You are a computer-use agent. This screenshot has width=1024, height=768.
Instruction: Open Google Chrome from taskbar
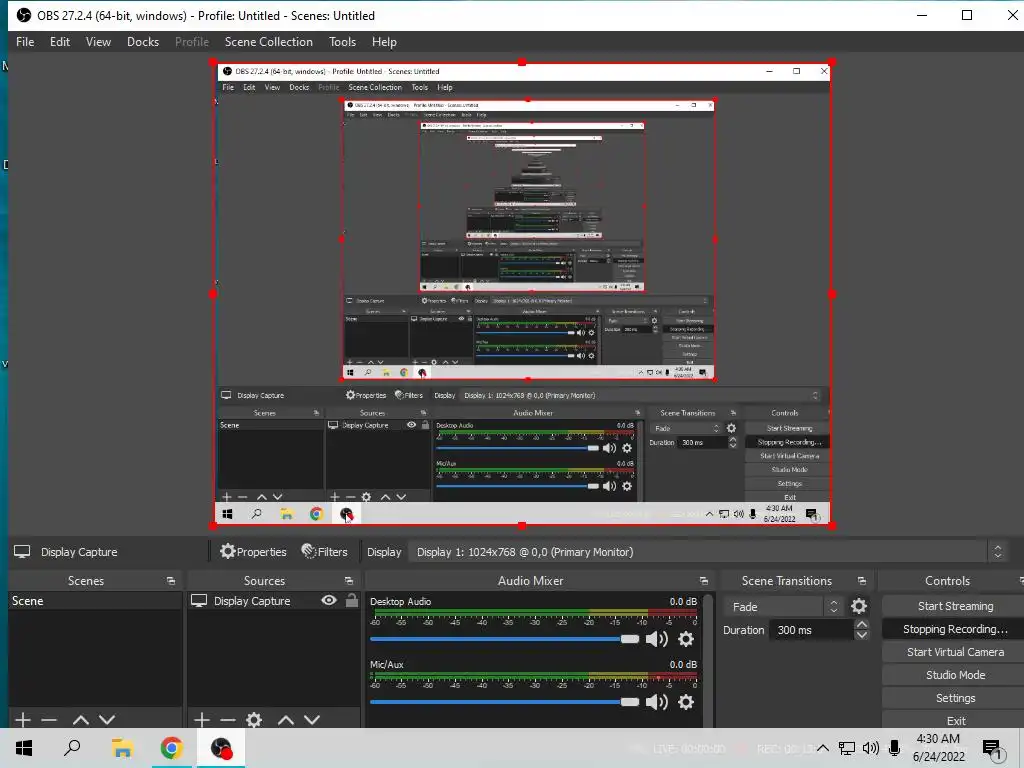tap(171, 748)
